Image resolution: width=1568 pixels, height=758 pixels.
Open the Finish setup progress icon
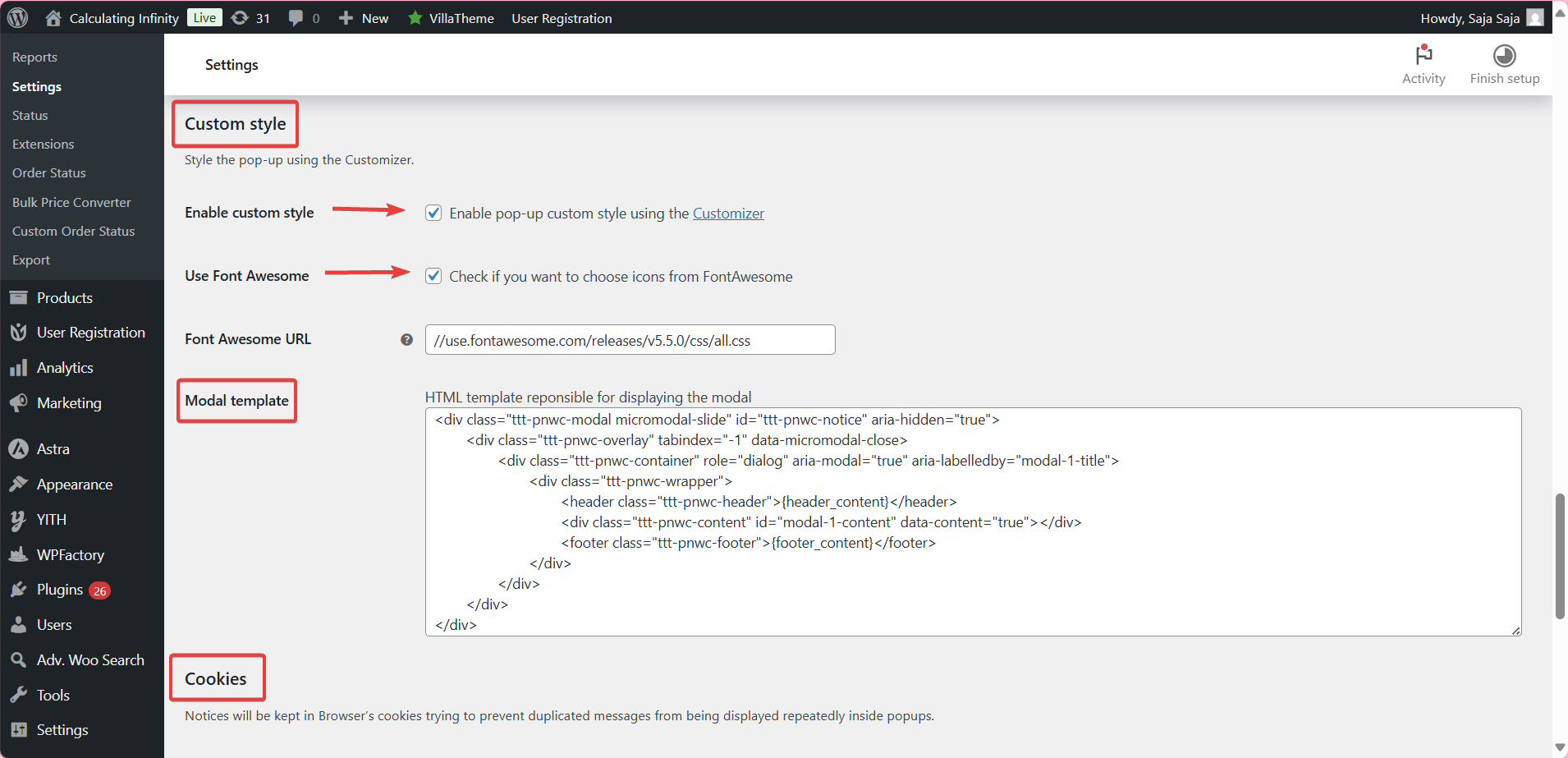point(1504,55)
